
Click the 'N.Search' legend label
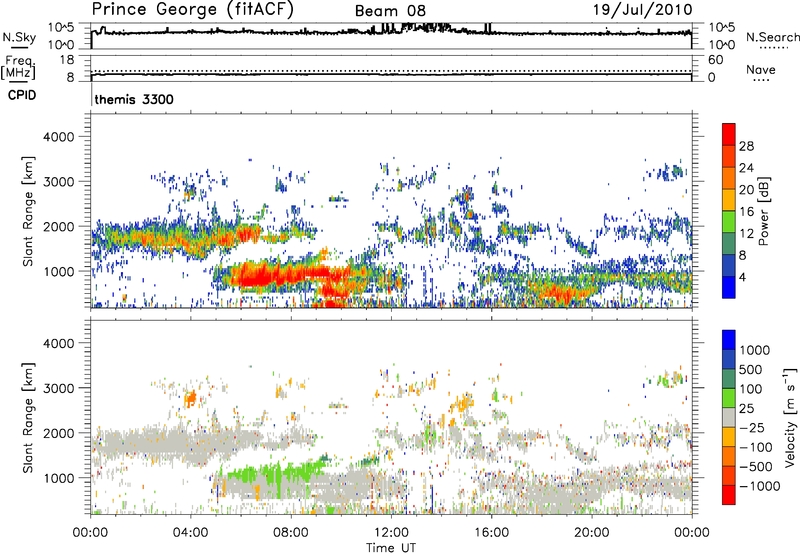click(x=772, y=37)
